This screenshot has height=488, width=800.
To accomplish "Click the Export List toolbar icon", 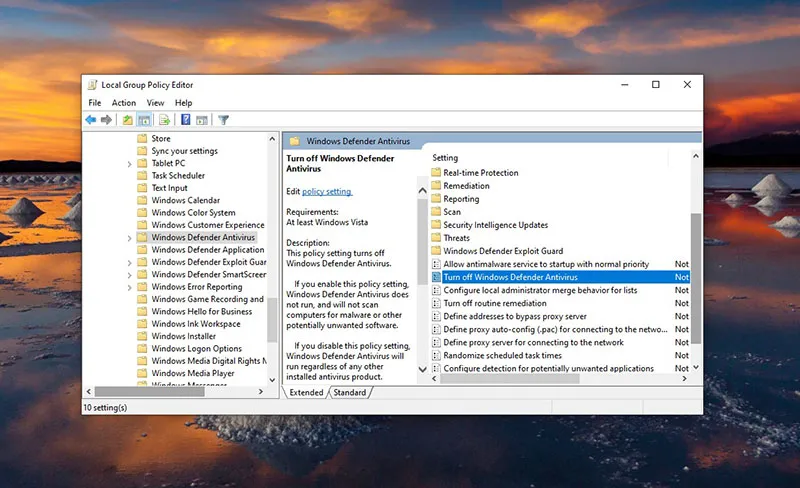I will pyautogui.click(x=164, y=120).
